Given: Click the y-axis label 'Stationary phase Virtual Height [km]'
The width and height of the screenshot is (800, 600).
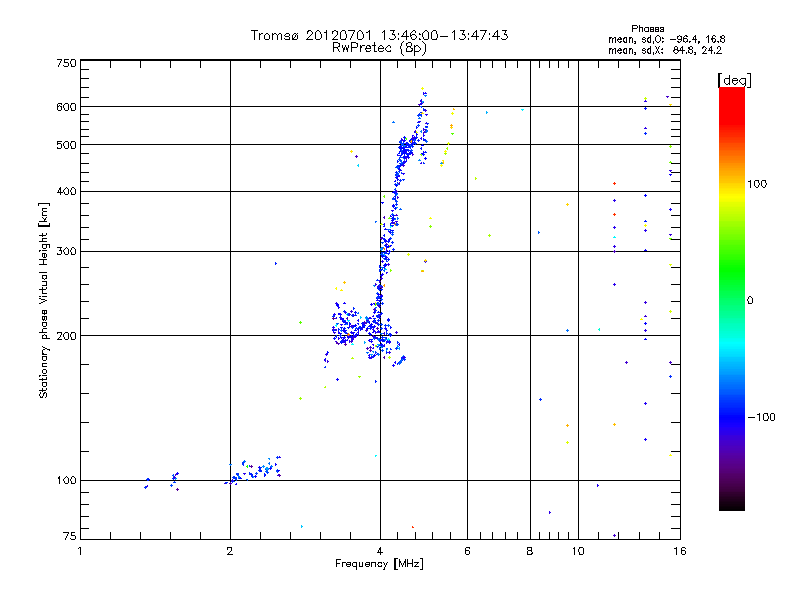Looking at the screenshot, I should 43,301.
